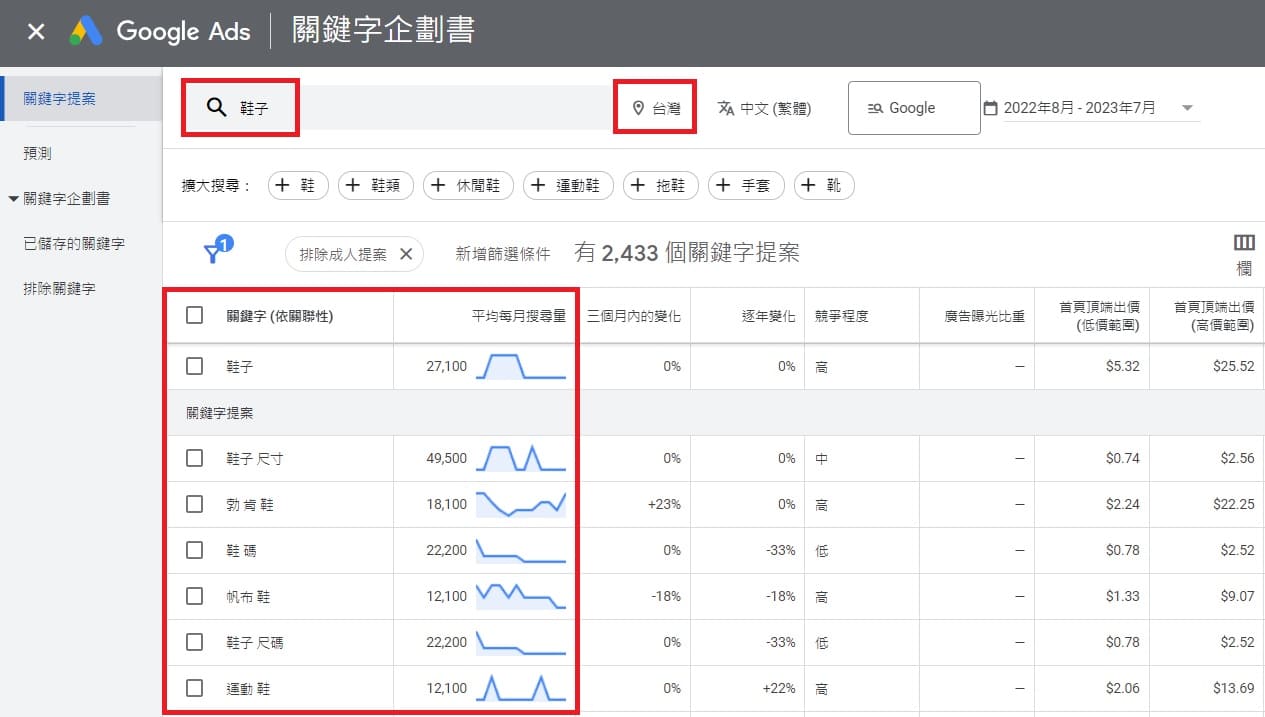The height and width of the screenshot is (717, 1265).
Task: Check the 運動鞋 table row checkbox
Action: (x=195, y=688)
